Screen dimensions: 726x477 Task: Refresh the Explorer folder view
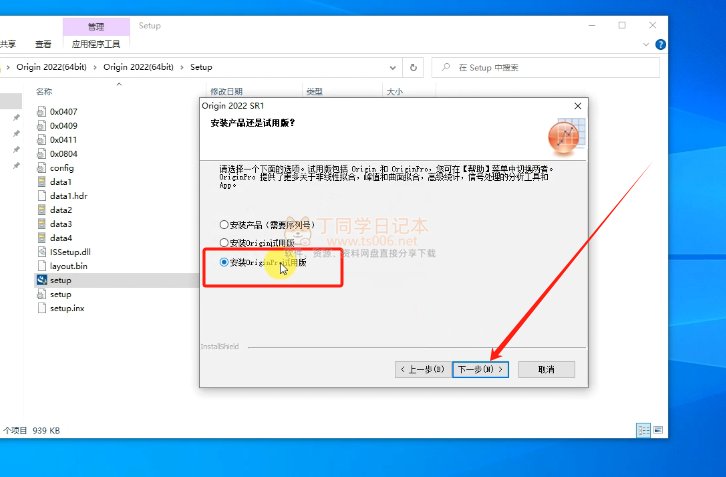coord(413,68)
